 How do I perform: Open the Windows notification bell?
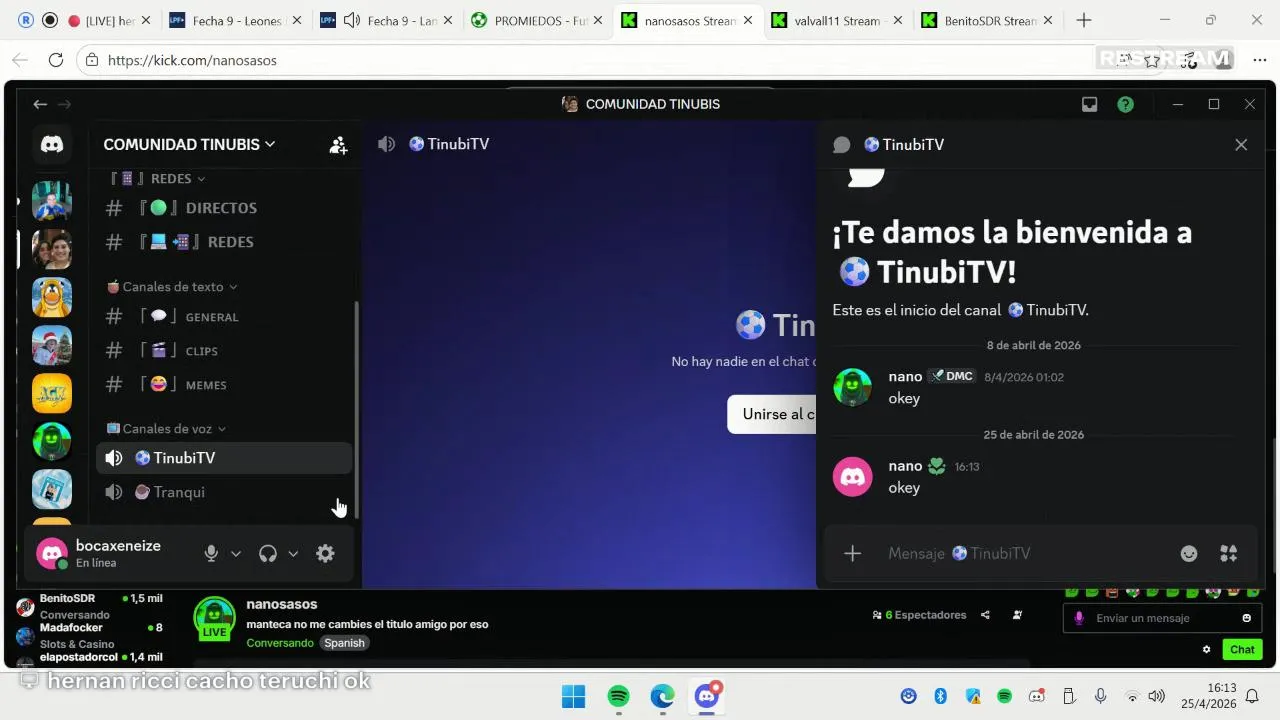coord(1252,696)
